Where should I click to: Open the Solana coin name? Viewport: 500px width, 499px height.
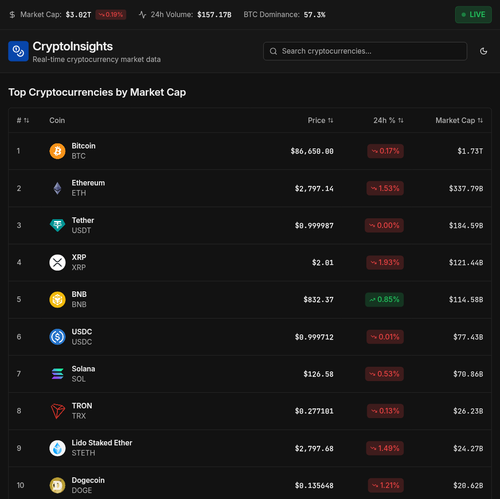point(83,369)
